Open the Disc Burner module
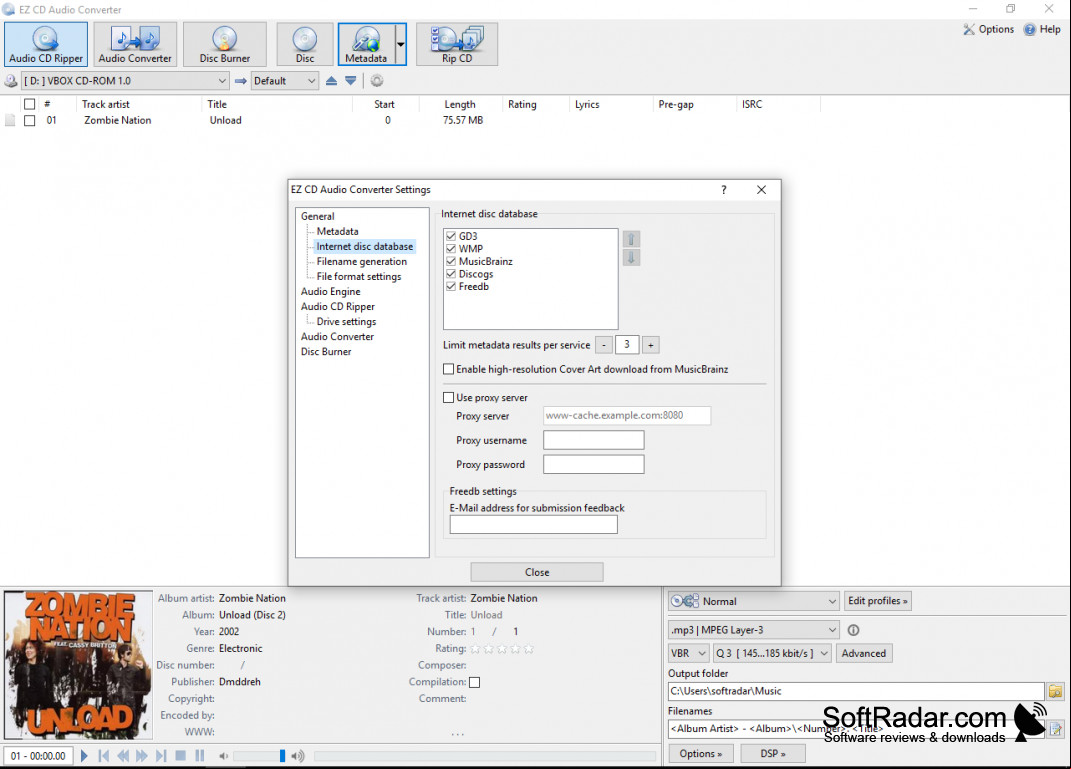 coord(224,44)
